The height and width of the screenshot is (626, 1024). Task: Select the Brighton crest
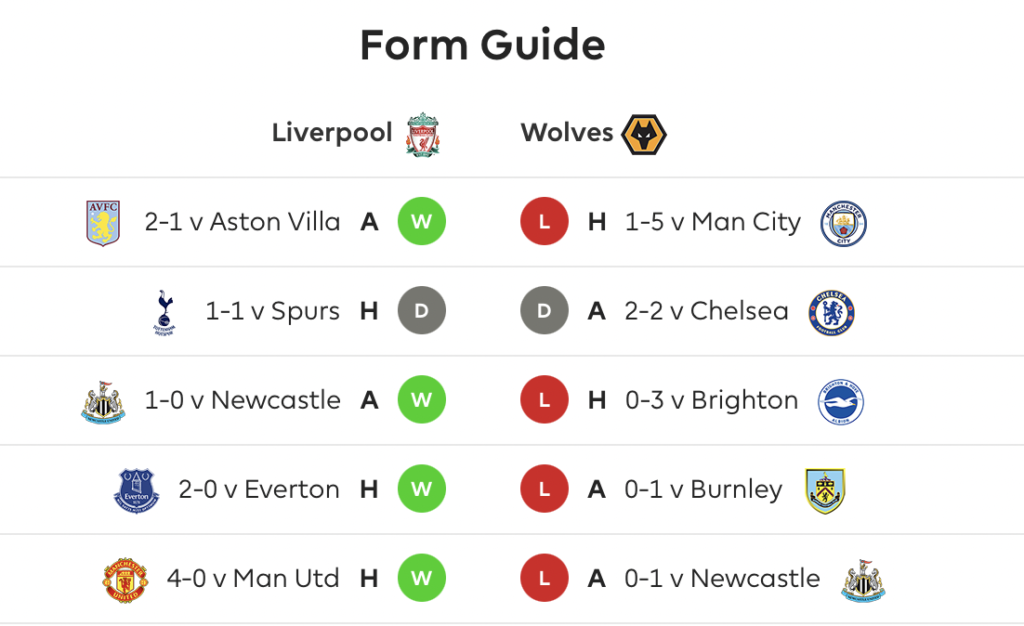840,401
